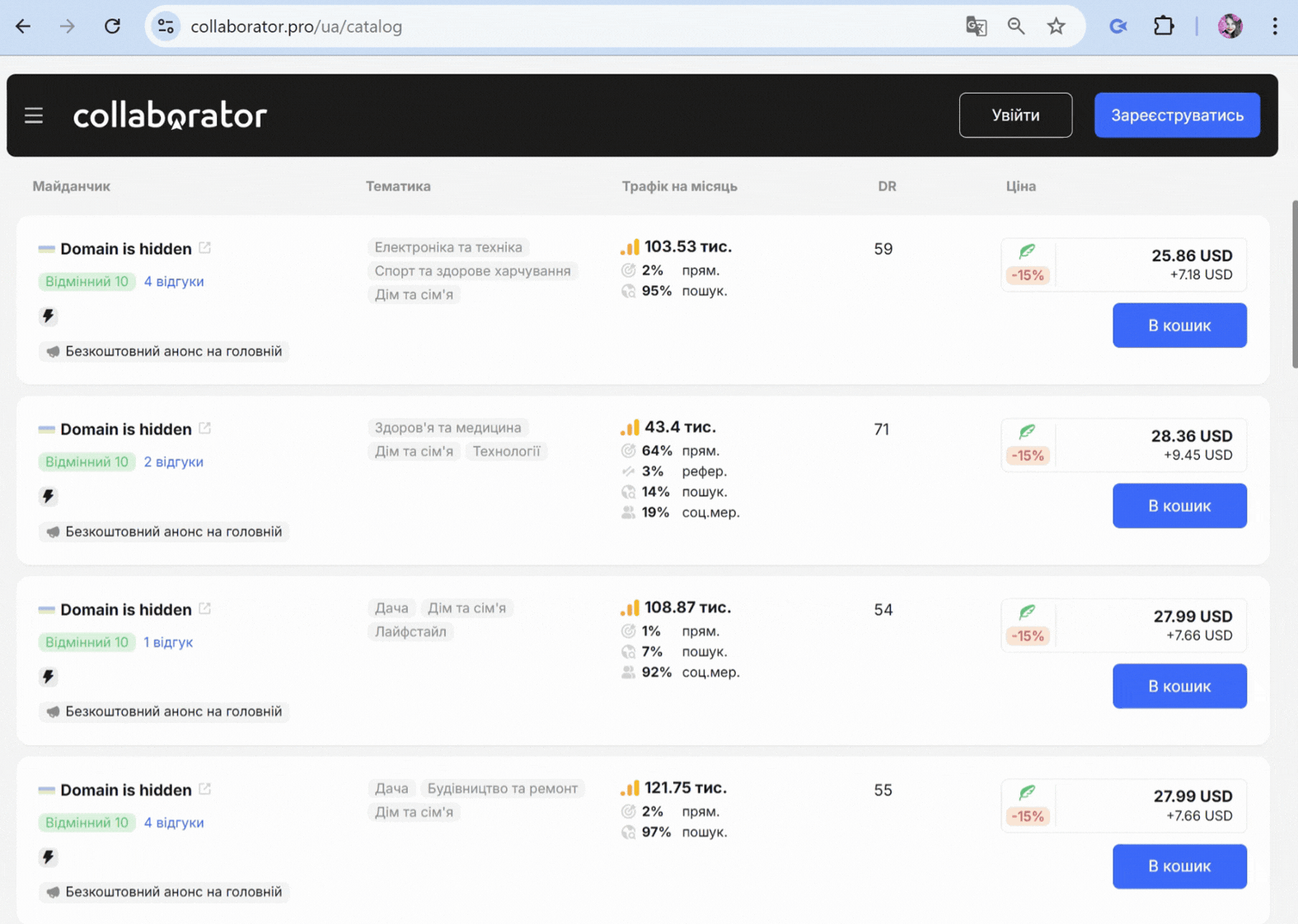The image size is (1298, 924).
Task: Add the DR 55 listing to cart
Action: tap(1179, 866)
